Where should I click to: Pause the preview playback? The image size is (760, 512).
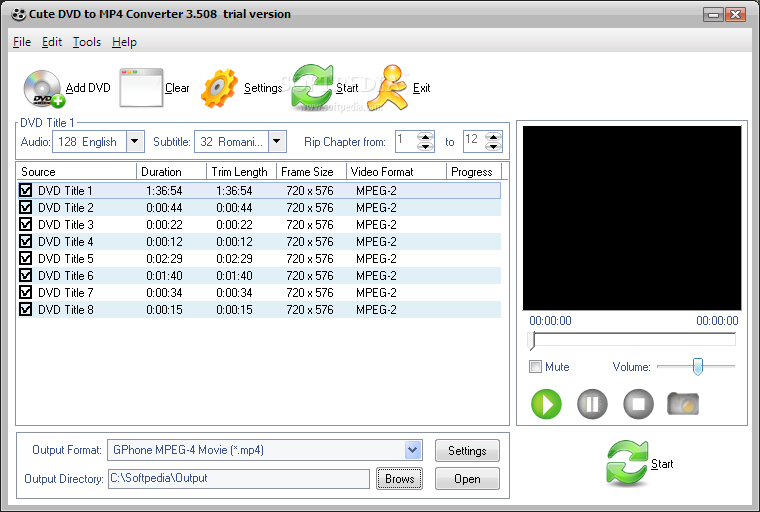(592, 403)
